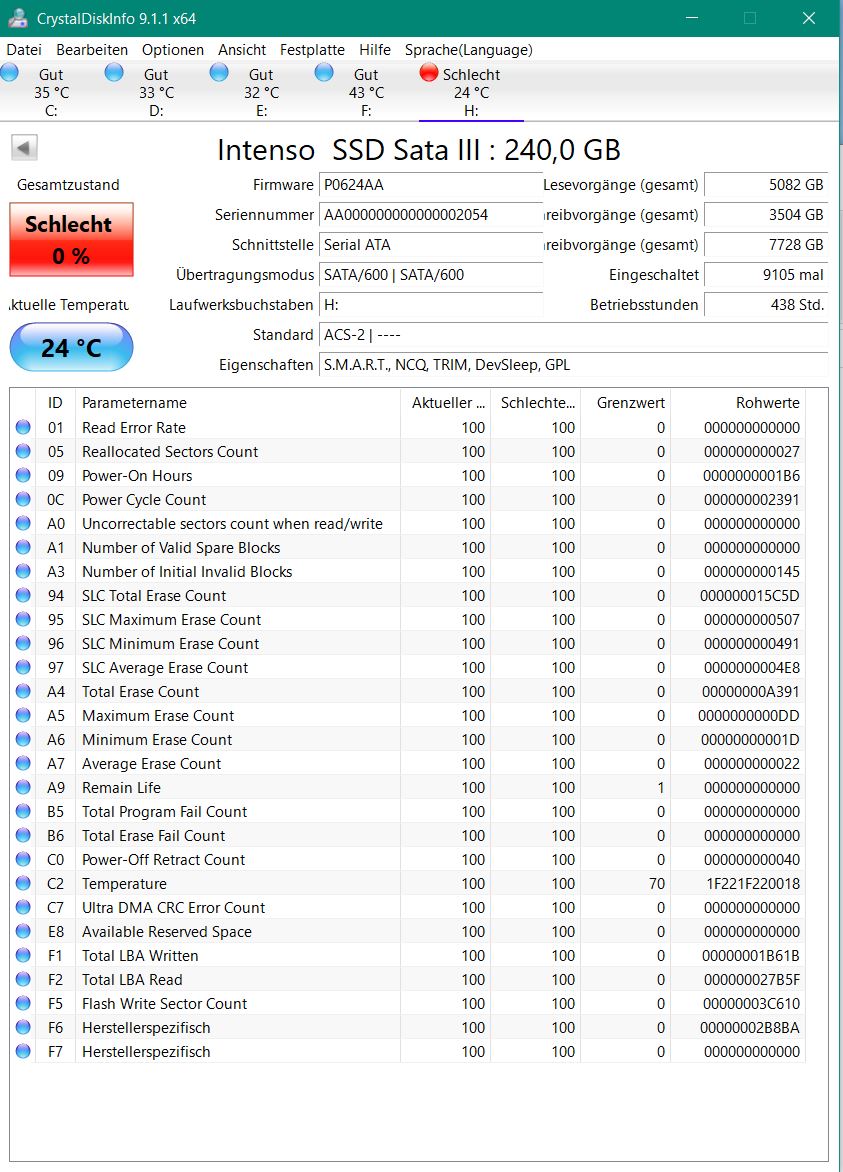Image resolution: width=843 pixels, height=1172 pixels.
Task: Click raw value 1F221F220018
Action: pyautogui.click(x=753, y=883)
